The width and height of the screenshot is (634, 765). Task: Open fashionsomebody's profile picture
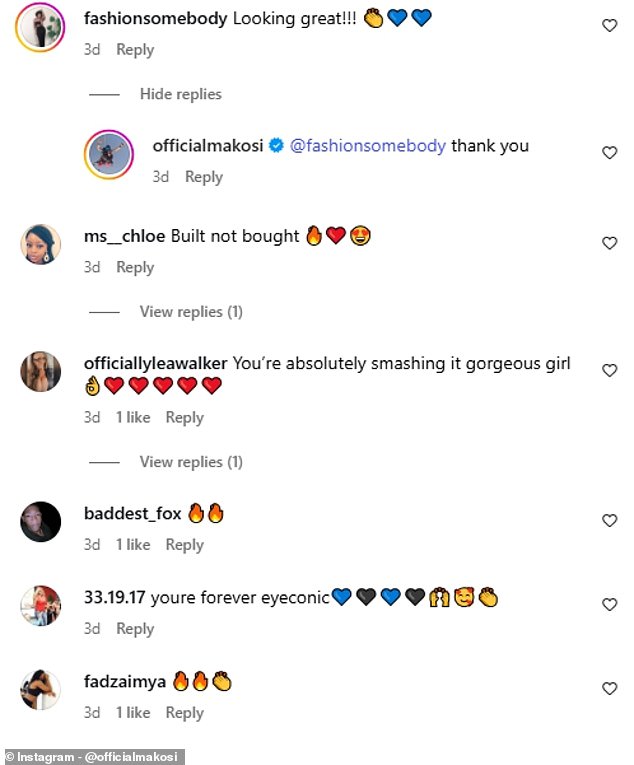click(x=41, y=26)
